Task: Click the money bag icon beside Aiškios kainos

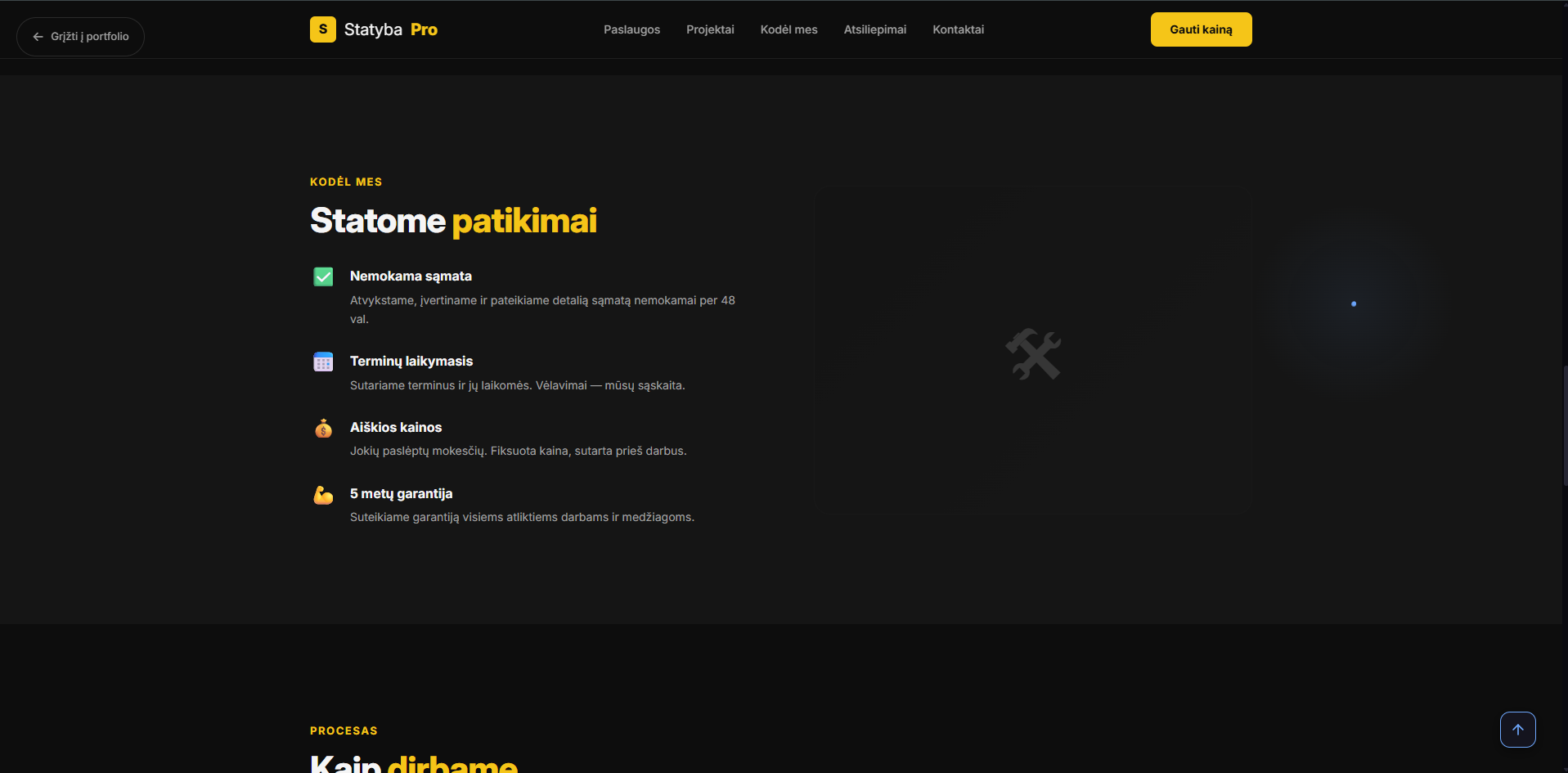Action: [323, 428]
